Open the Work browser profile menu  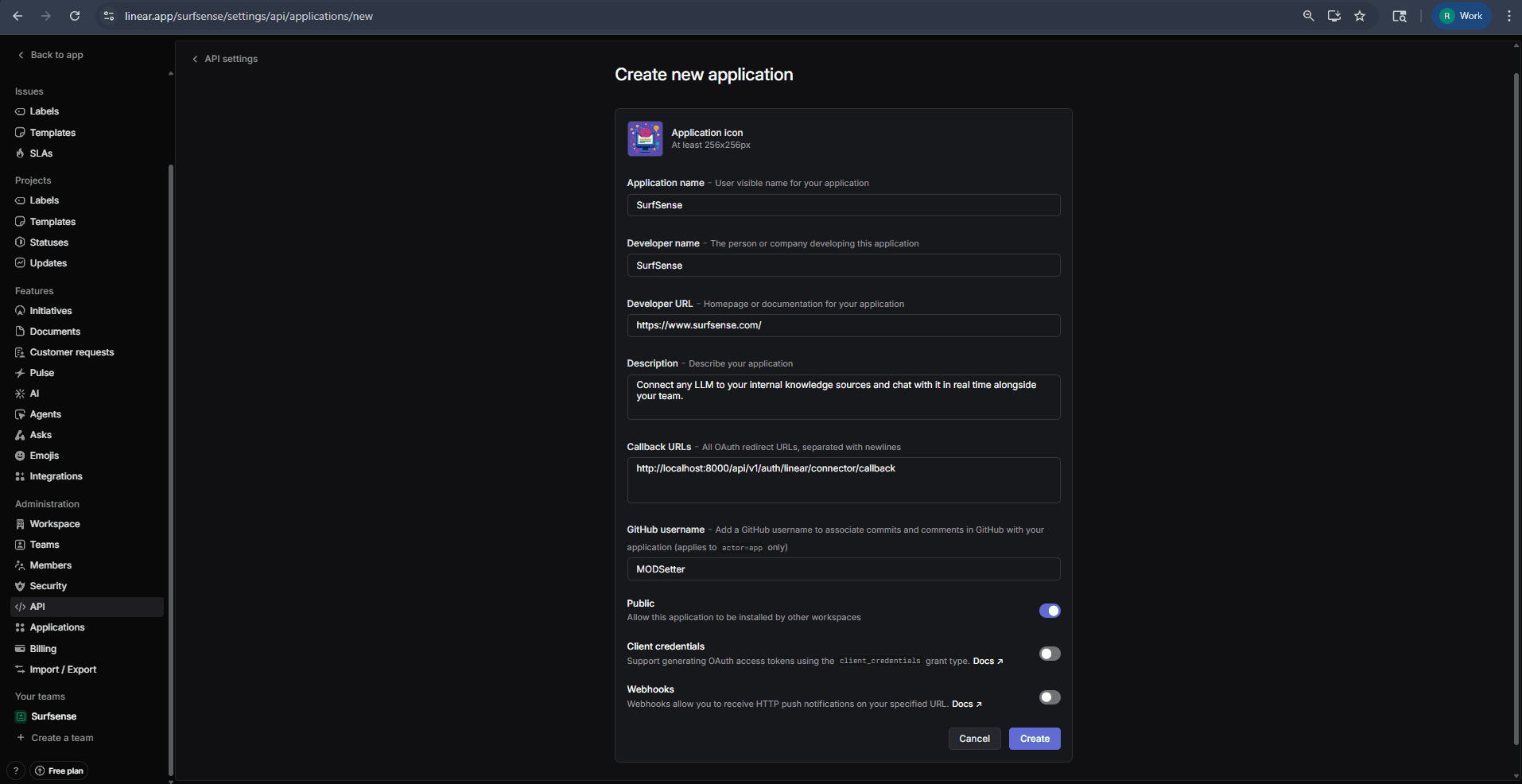(1460, 16)
